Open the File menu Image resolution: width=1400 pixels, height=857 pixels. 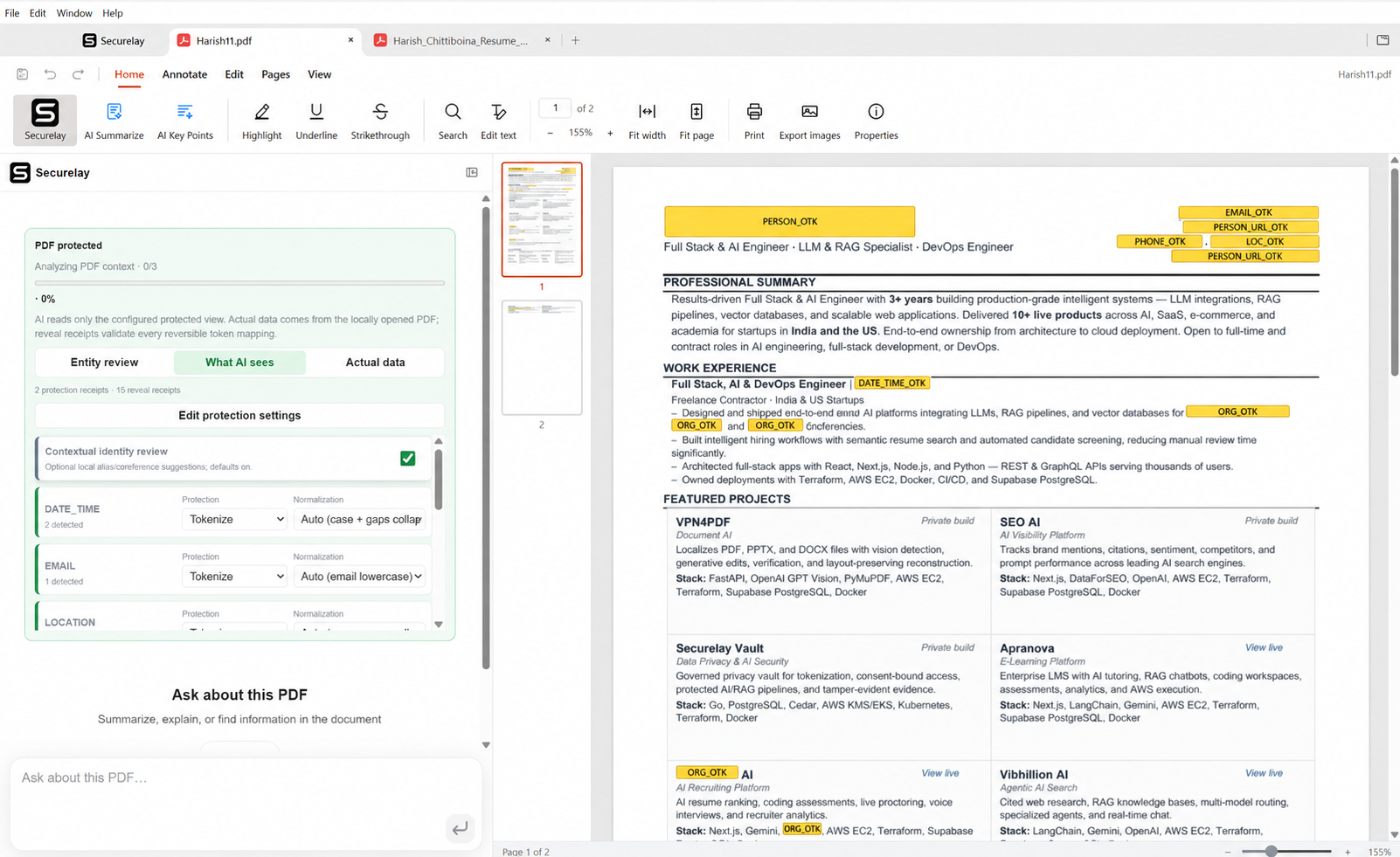12,13
